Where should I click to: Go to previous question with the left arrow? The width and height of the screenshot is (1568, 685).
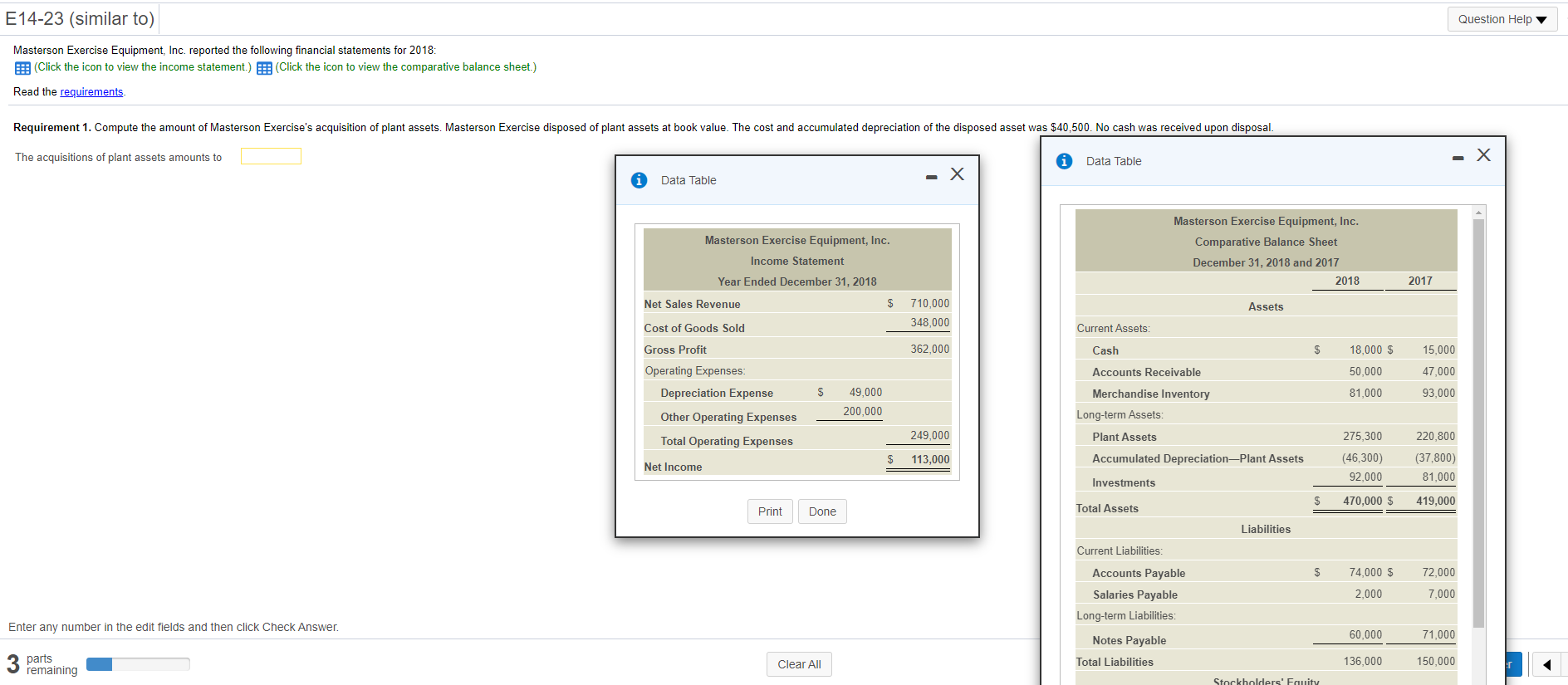[x=1546, y=664]
